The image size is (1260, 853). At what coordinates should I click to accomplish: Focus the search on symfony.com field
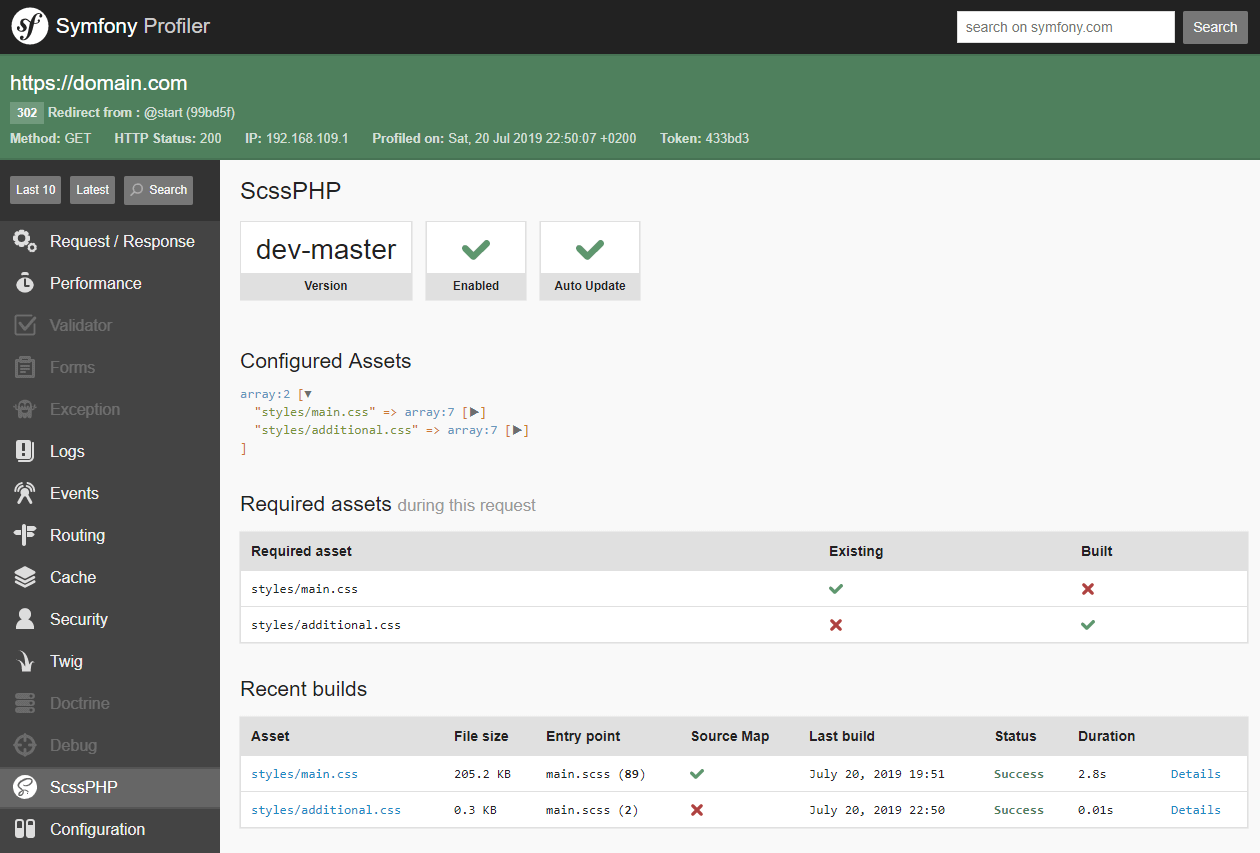pyautogui.click(x=1065, y=27)
